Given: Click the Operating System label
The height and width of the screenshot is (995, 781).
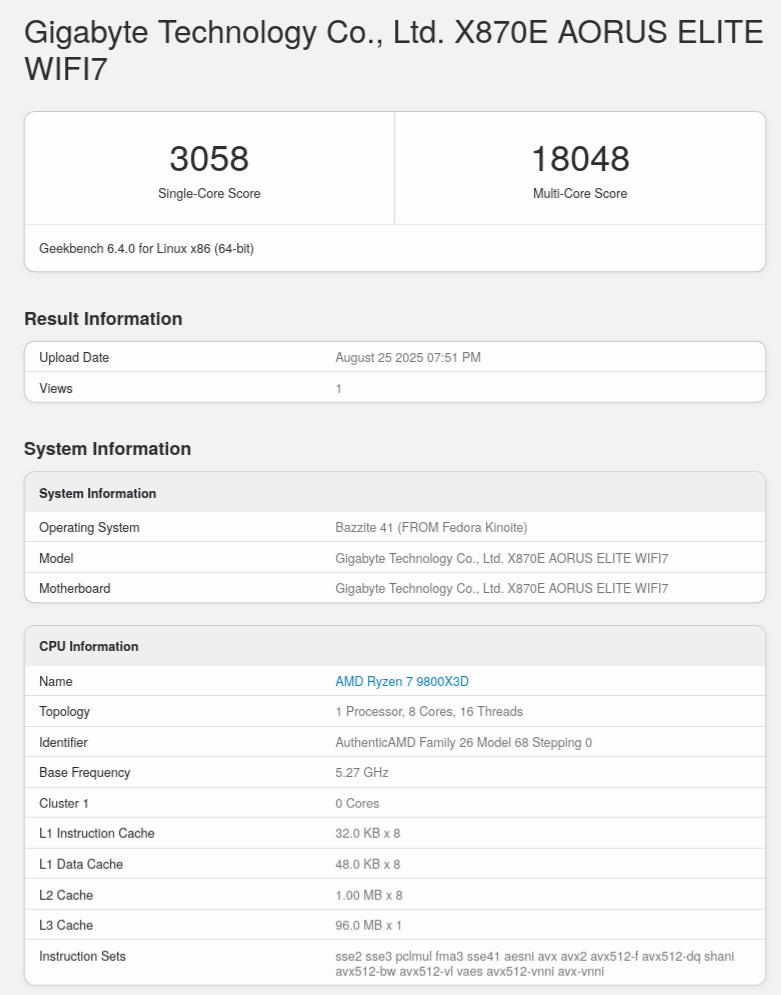Looking at the screenshot, I should 89,528.
